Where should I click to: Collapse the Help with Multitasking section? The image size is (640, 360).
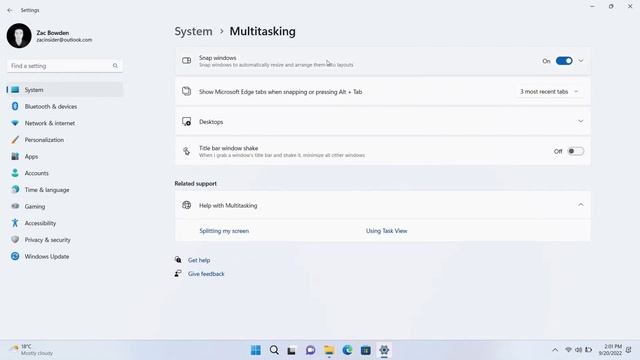tap(581, 205)
